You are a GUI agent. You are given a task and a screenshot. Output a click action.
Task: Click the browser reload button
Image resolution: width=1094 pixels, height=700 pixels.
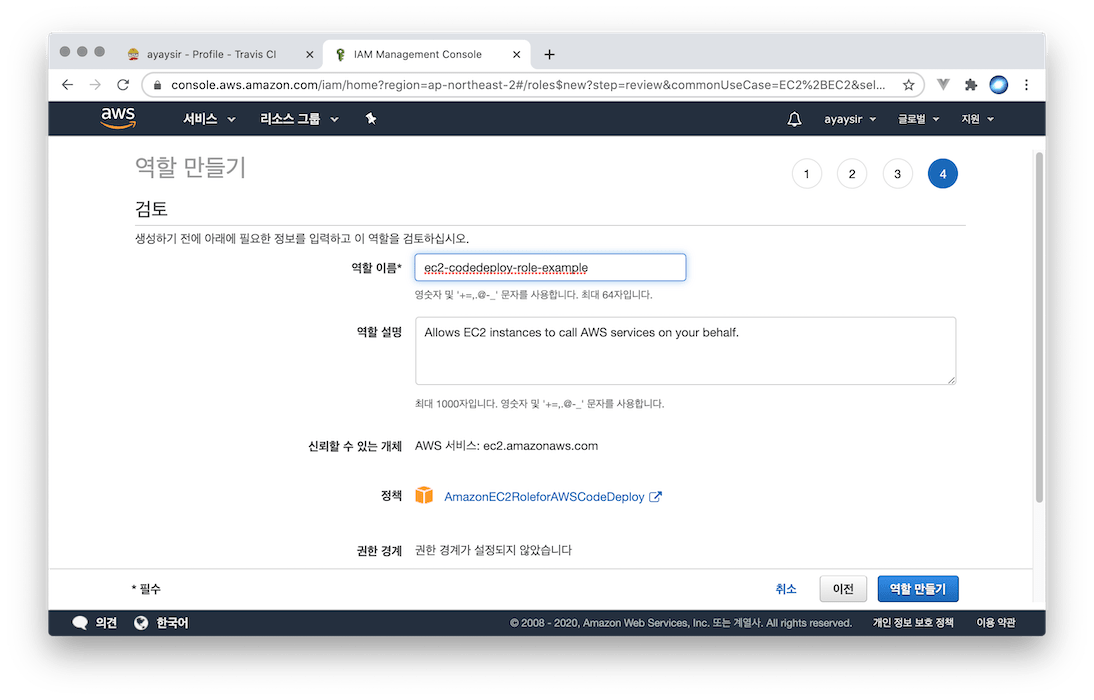(x=123, y=85)
